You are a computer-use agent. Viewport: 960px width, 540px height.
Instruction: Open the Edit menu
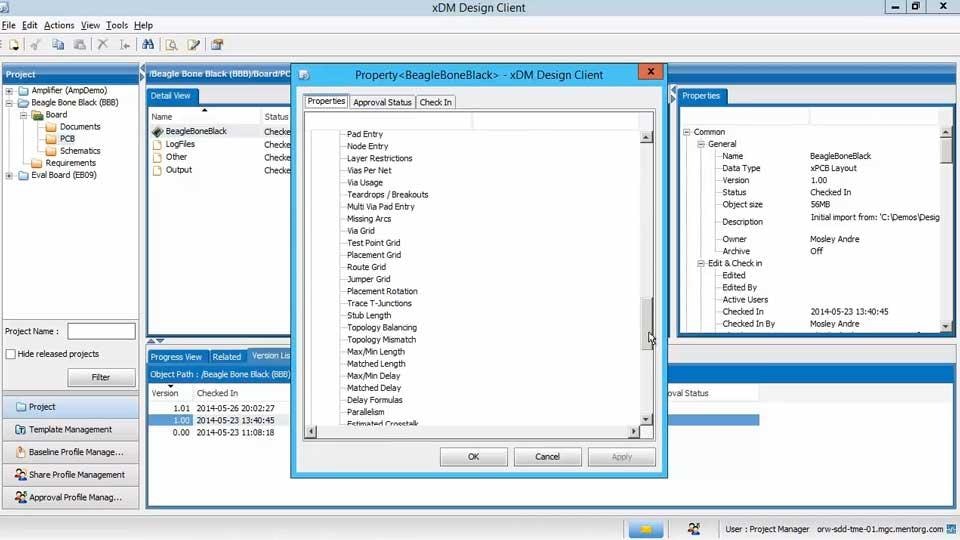tap(29, 25)
